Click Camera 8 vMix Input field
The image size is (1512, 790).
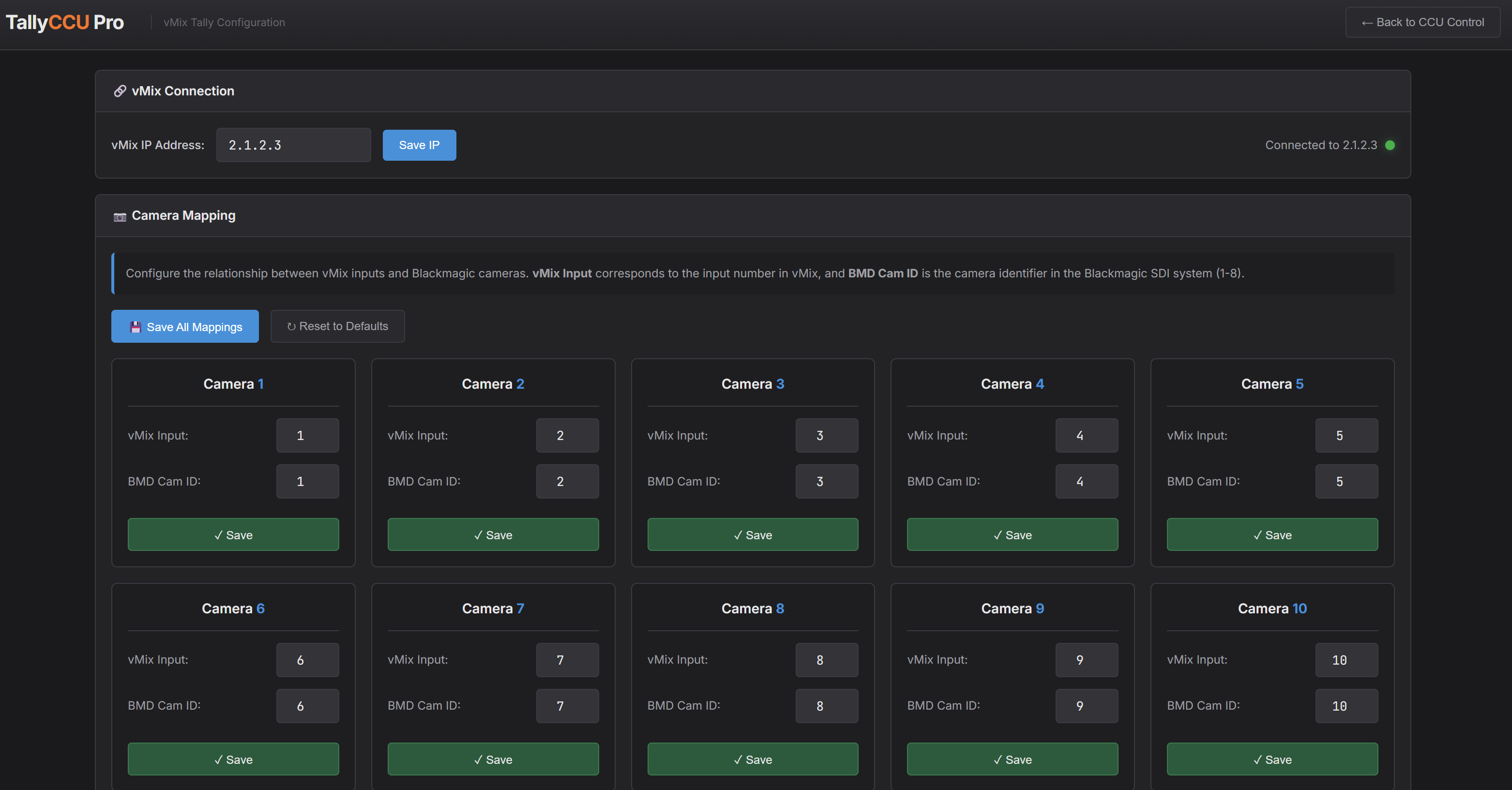(827, 660)
